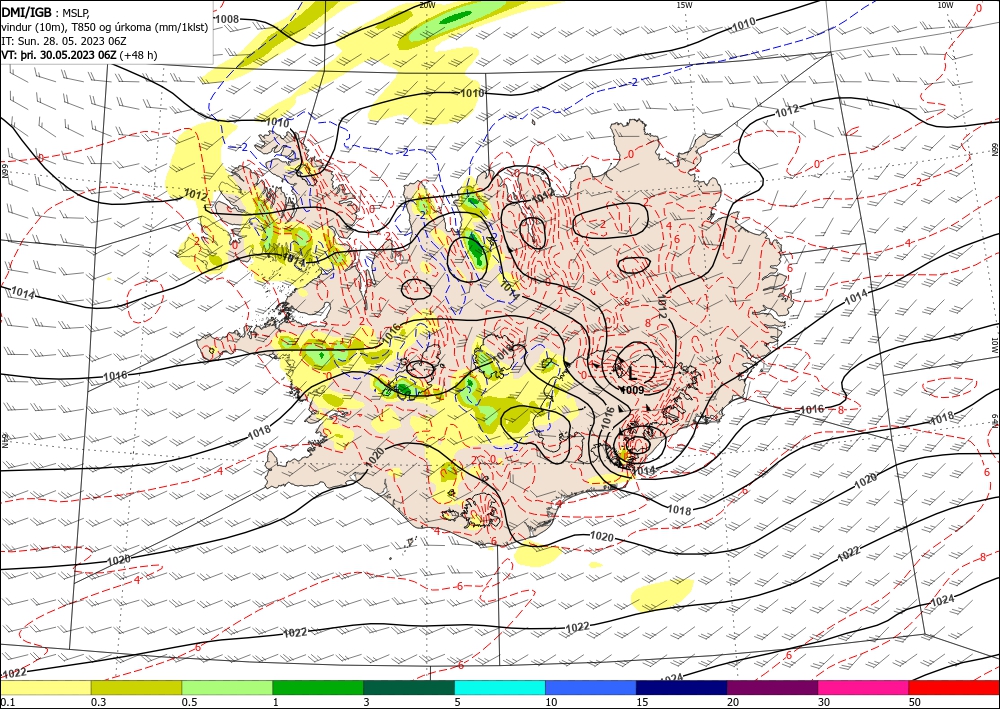The height and width of the screenshot is (709, 1000).
Task: Click the "L" low pressure marker
Action: tap(633, 374)
